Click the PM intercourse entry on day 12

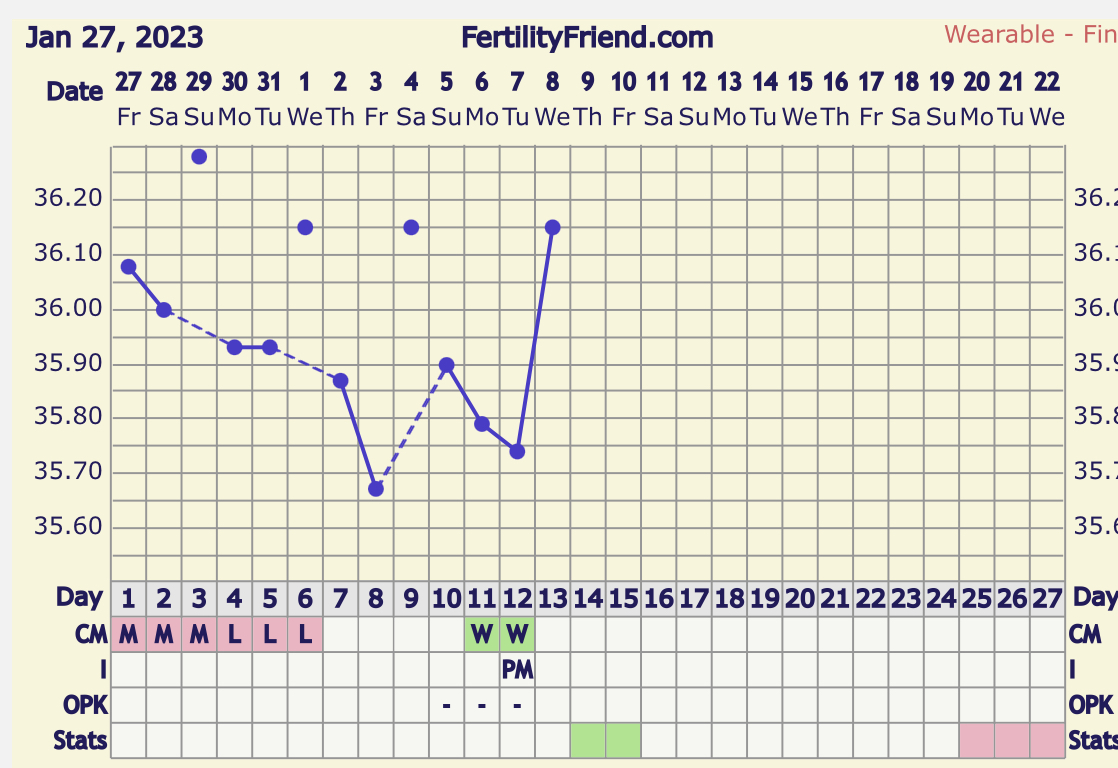coord(518,670)
